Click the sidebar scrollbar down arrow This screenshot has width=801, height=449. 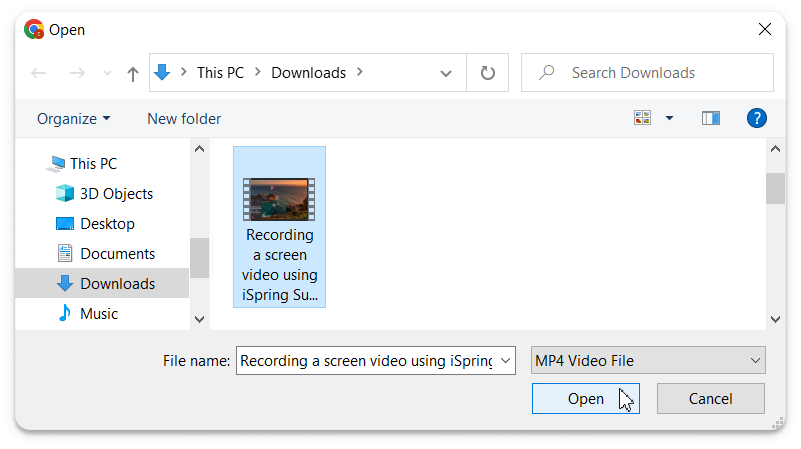(x=199, y=318)
